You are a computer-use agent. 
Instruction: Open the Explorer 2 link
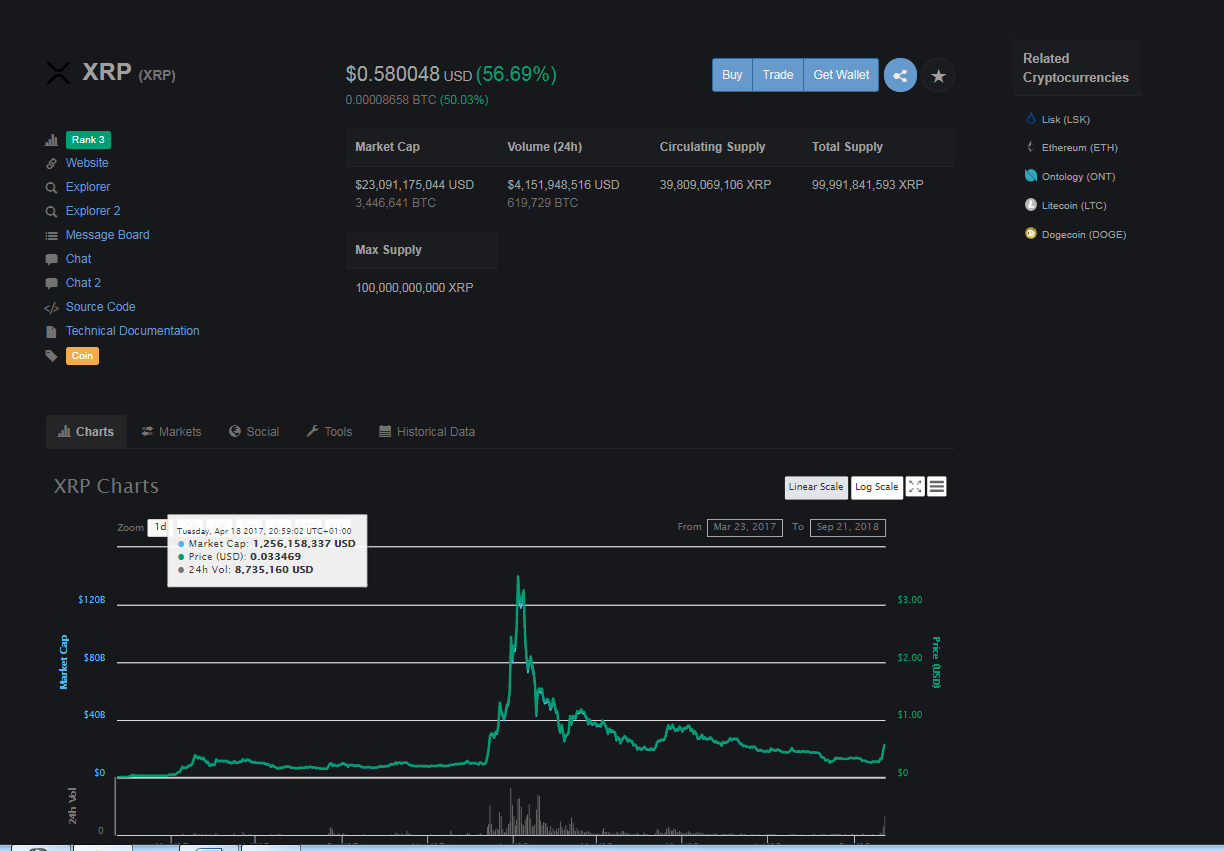pyautogui.click(x=93, y=211)
